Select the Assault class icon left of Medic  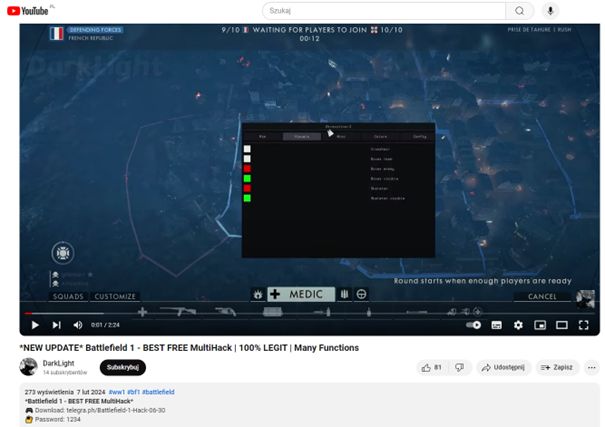(x=258, y=294)
